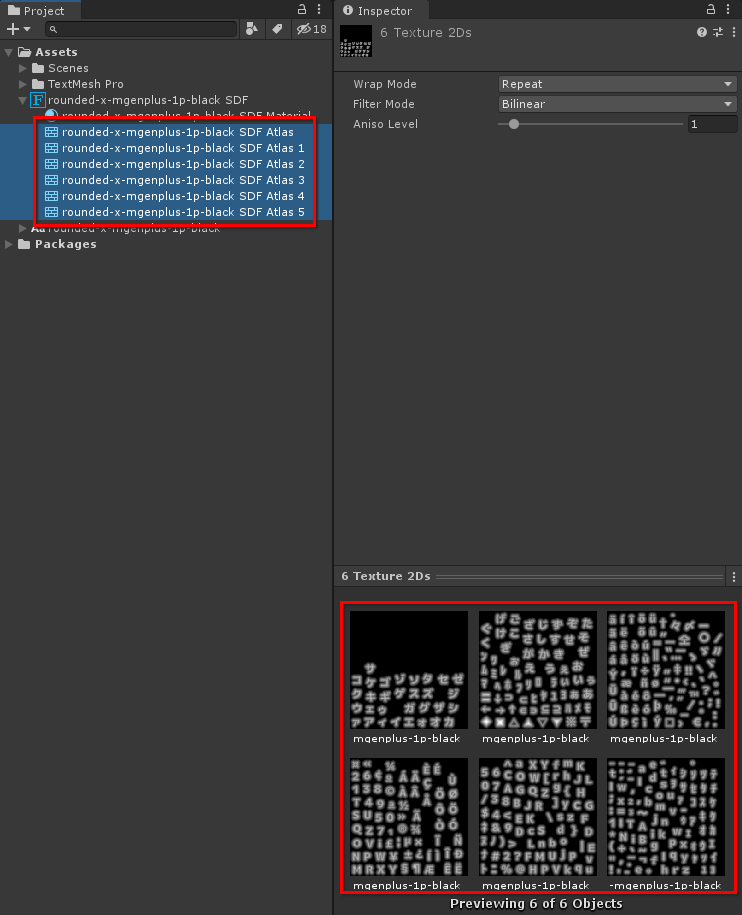
Task: Select the SDF Atlas 3 row
Action: tap(166, 180)
